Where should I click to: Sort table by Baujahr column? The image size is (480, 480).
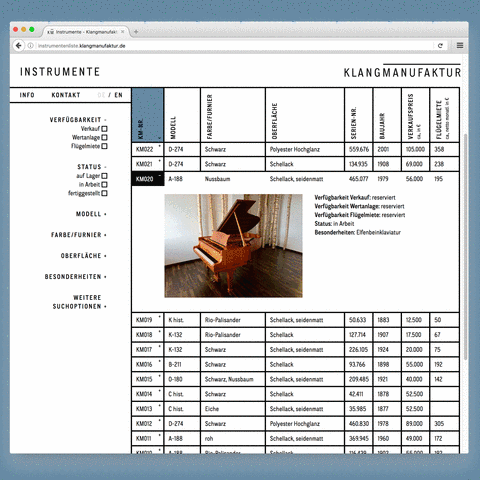(387, 115)
